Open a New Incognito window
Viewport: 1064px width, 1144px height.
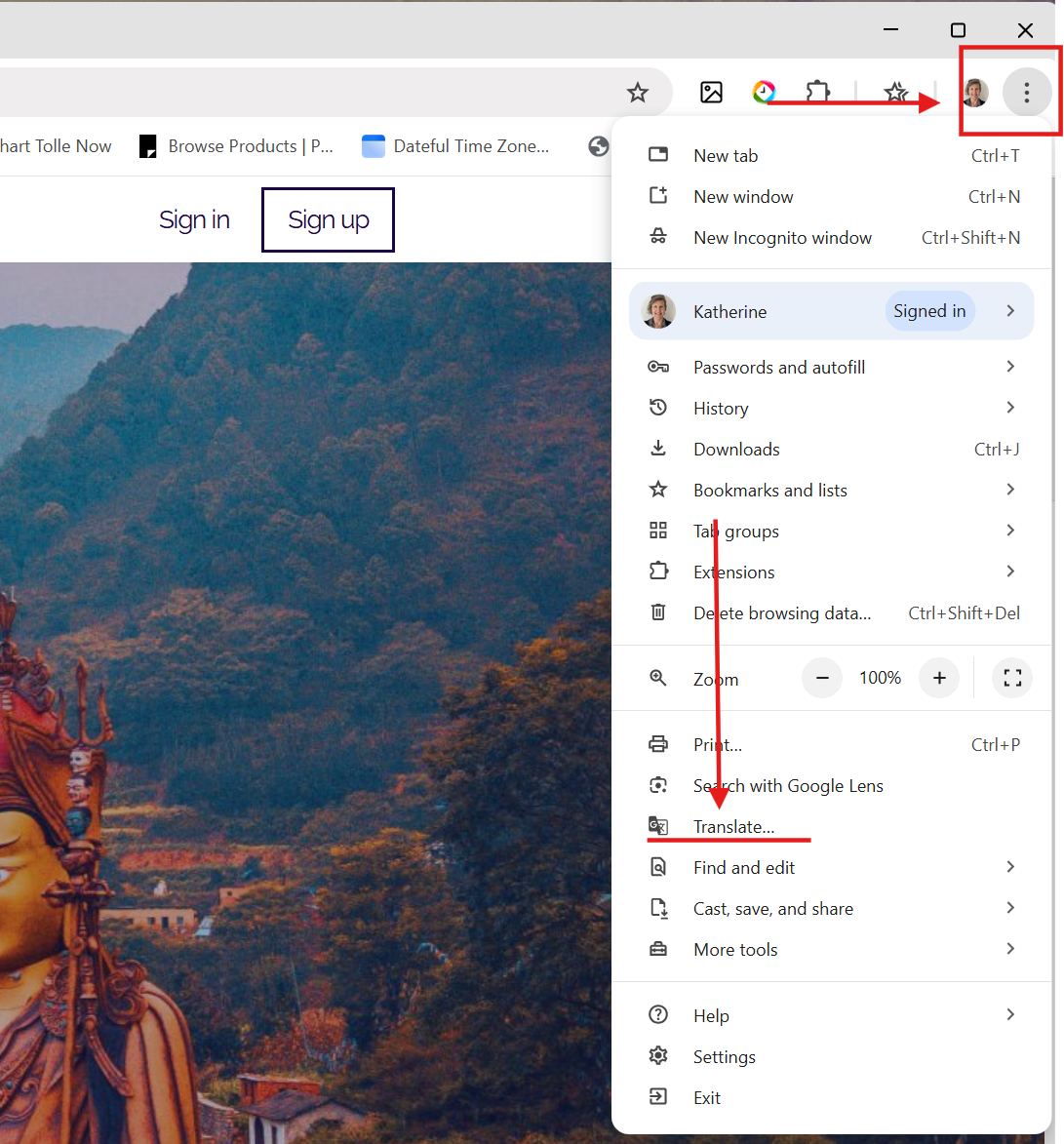782,237
